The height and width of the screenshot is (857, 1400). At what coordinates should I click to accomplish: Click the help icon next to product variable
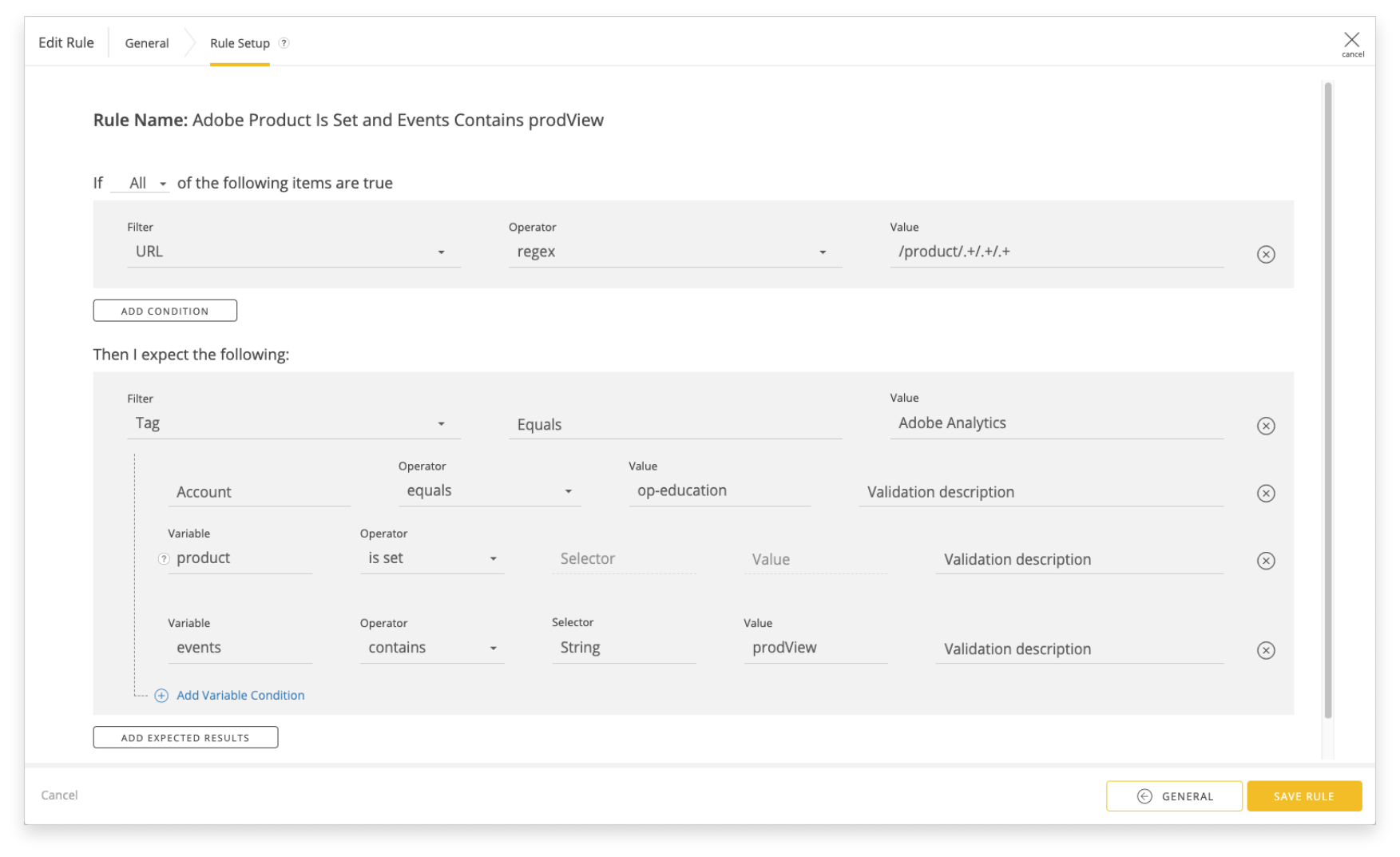pyautogui.click(x=164, y=559)
